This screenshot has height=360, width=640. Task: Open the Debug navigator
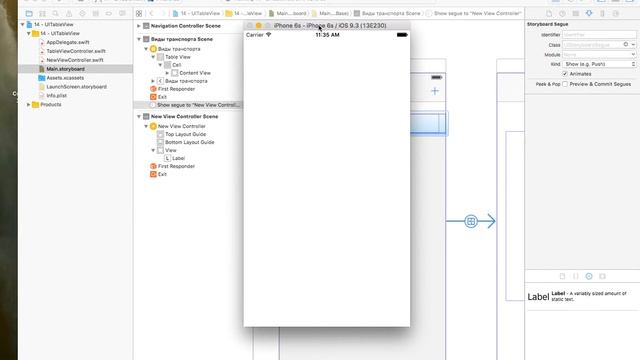tap(96, 13)
